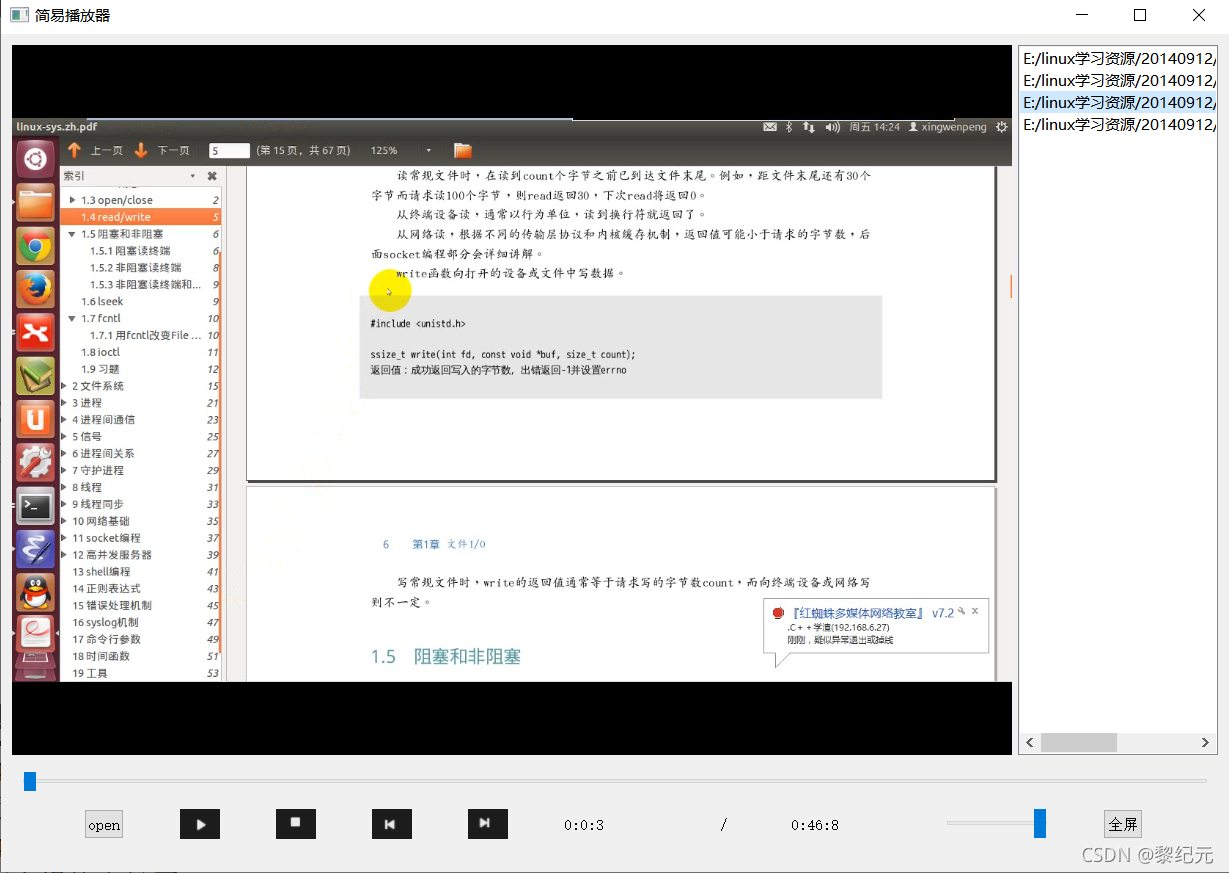The image size is (1229, 873).
Task: Skip to the next video in playlist
Action: coord(488,824)
